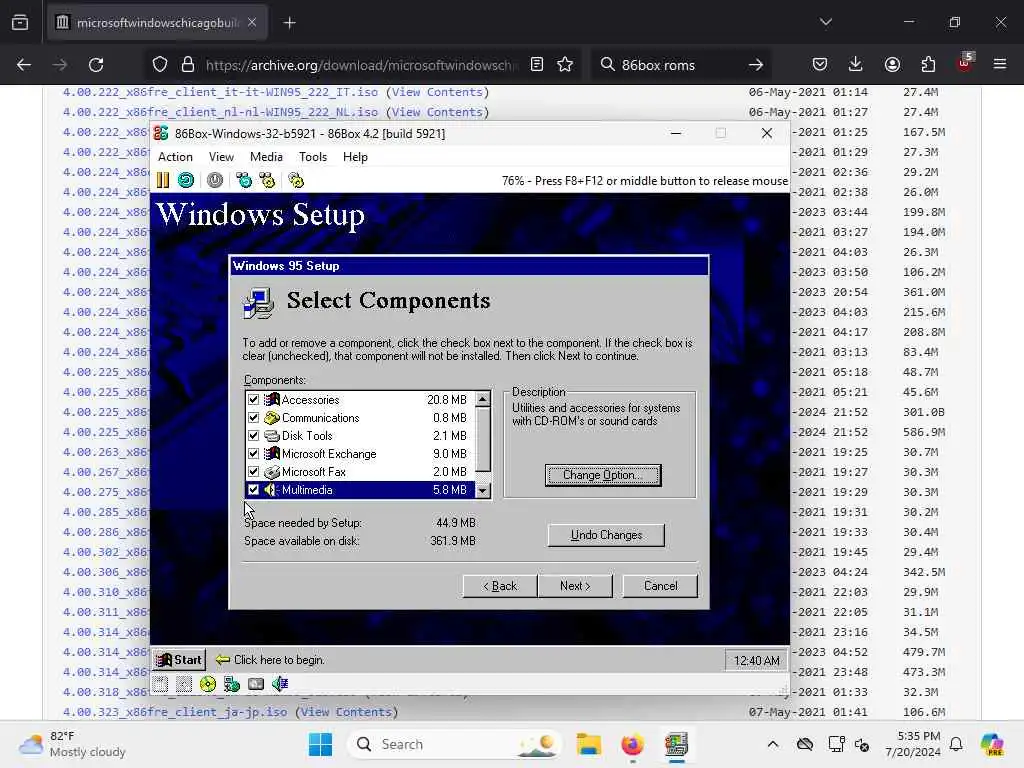Screen dimensions: 1024x768
Task: Click the '86box roms' search field
Action: 679,65
